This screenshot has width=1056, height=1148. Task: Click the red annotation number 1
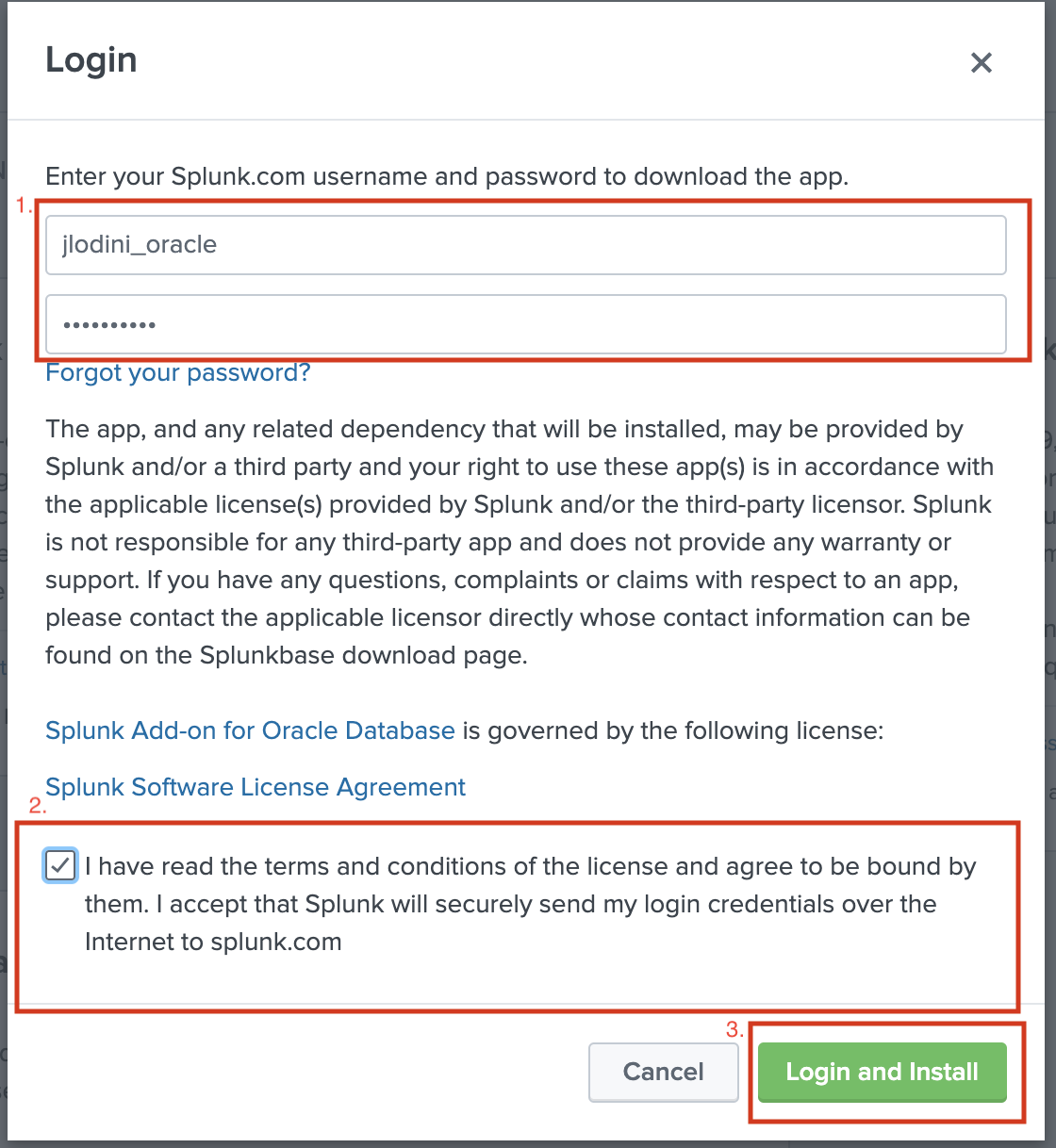coord(24,205)
